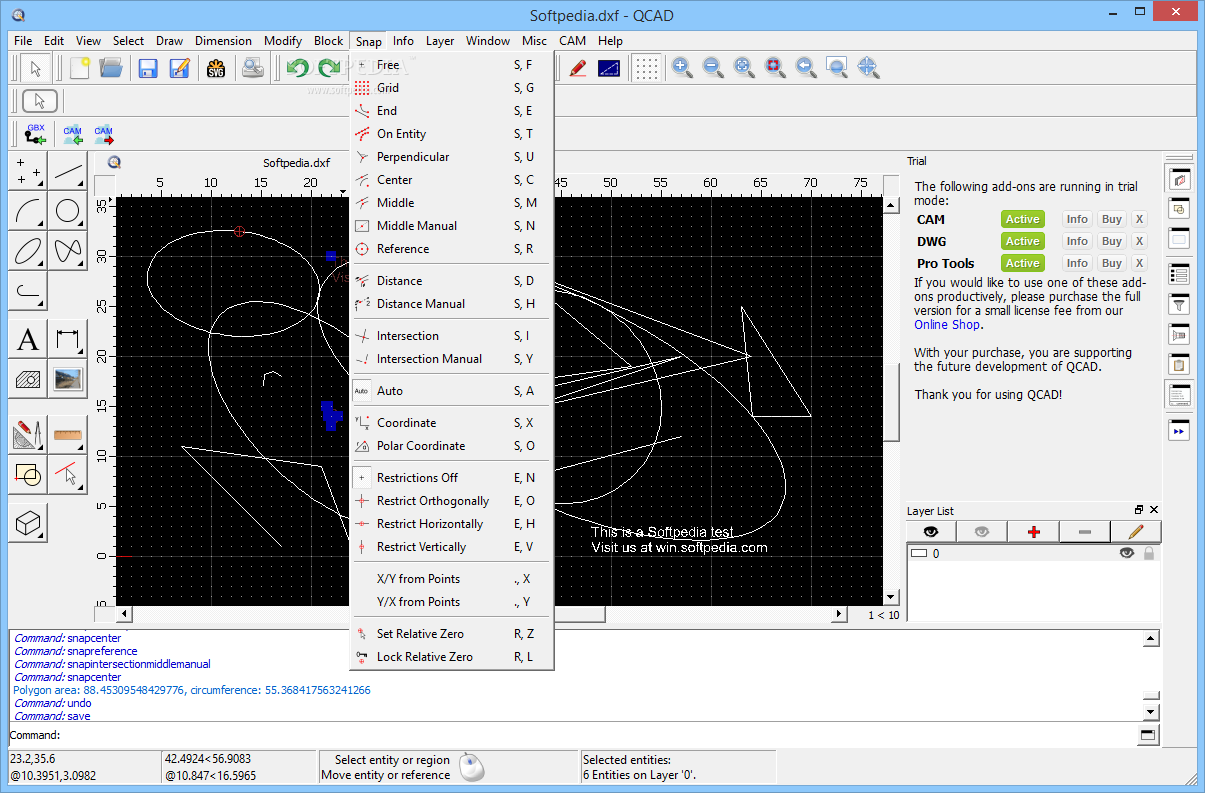
Task: Click the red pencil draft mode icon
Action: [x=578, y=68]
